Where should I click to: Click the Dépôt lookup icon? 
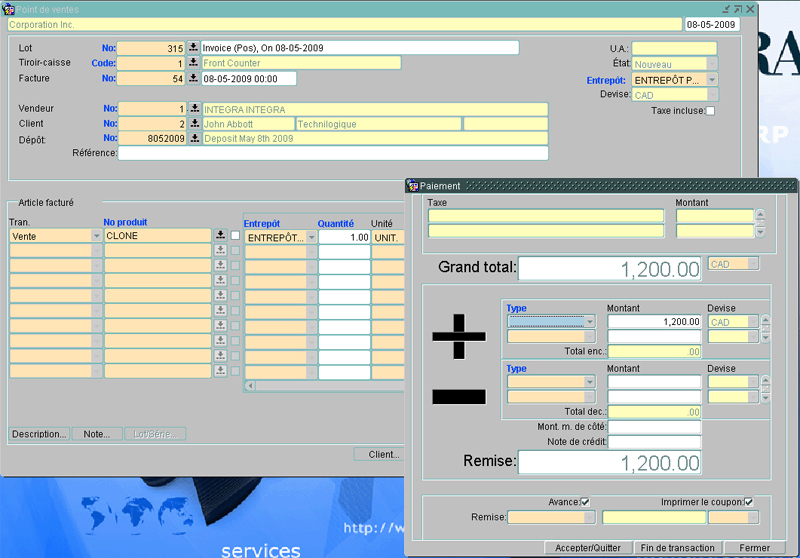194,139
